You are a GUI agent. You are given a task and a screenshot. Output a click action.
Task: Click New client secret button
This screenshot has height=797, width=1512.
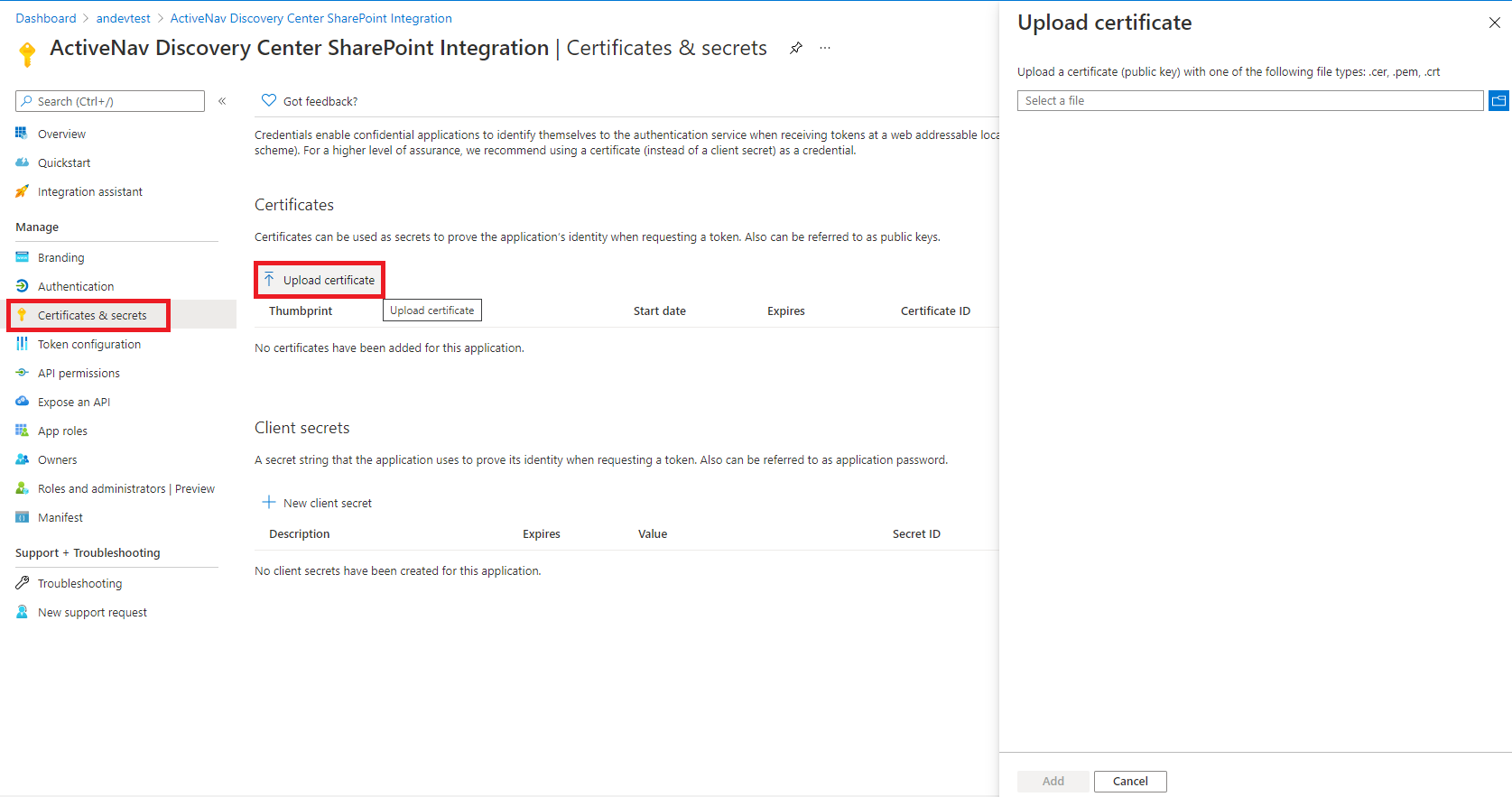(x=317, y=503)
